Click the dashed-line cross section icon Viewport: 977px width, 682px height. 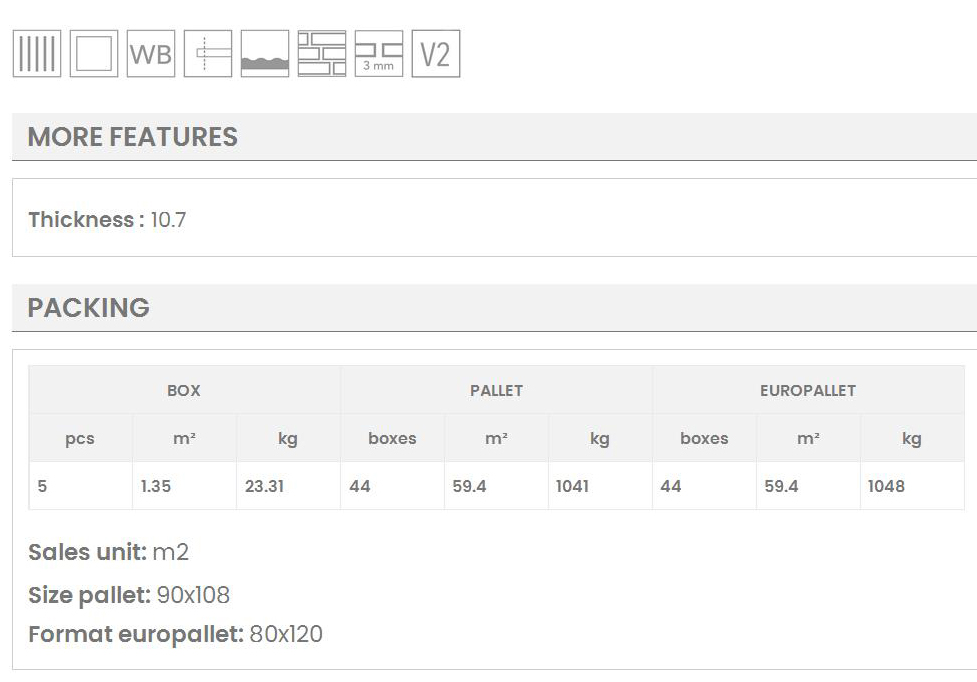pos(208,53)
